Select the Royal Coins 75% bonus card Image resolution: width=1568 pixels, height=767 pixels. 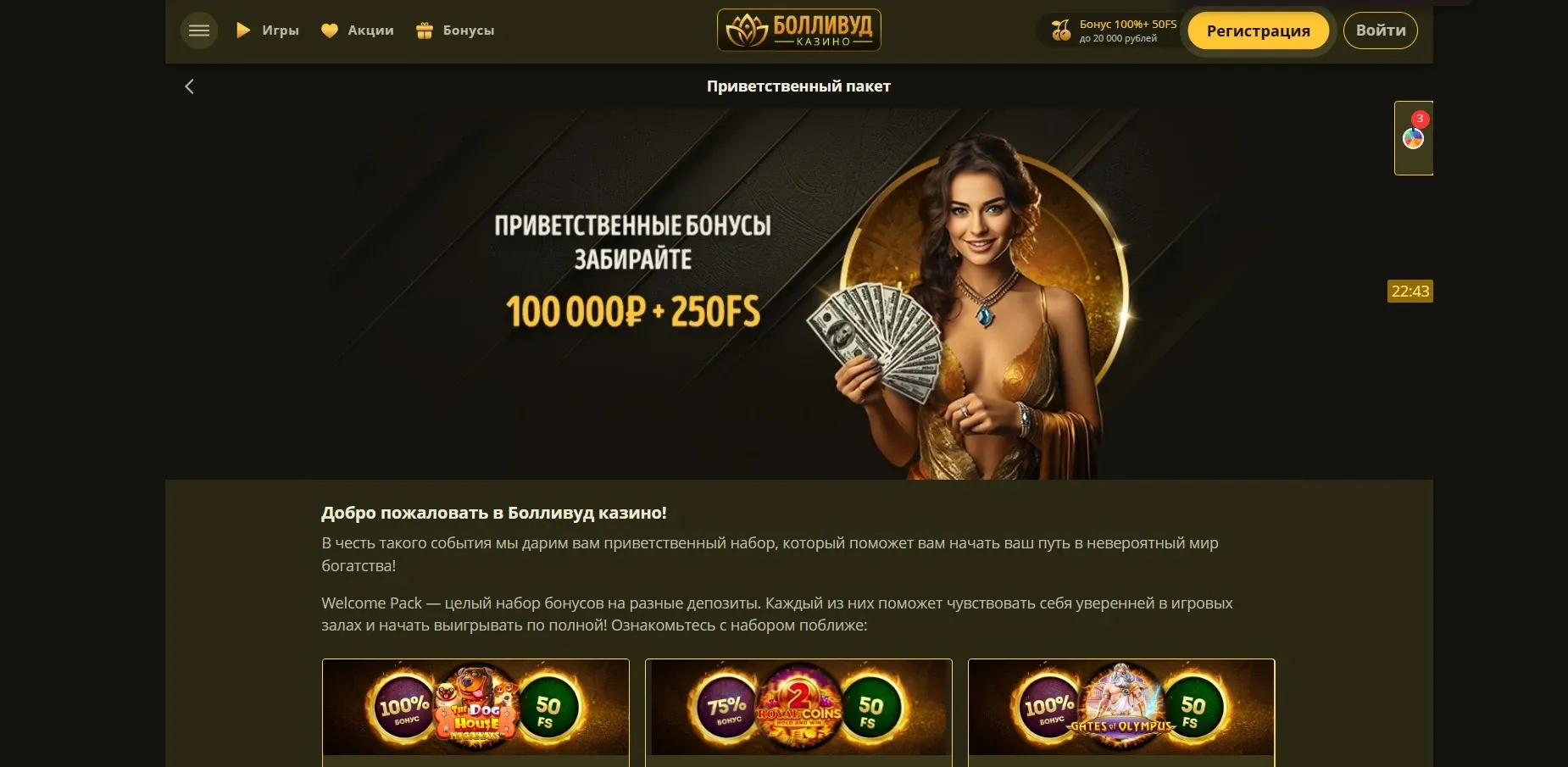pyautogui.click(x=798, y=713)
